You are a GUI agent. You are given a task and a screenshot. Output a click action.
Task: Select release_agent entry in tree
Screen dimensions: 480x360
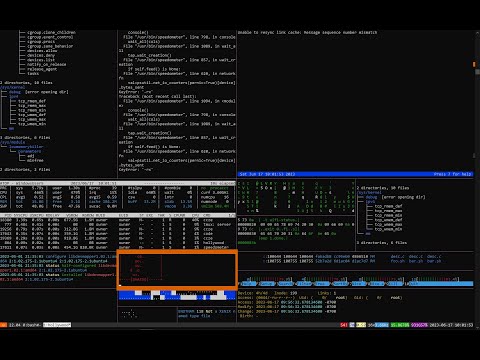click(x=42, y=69)
